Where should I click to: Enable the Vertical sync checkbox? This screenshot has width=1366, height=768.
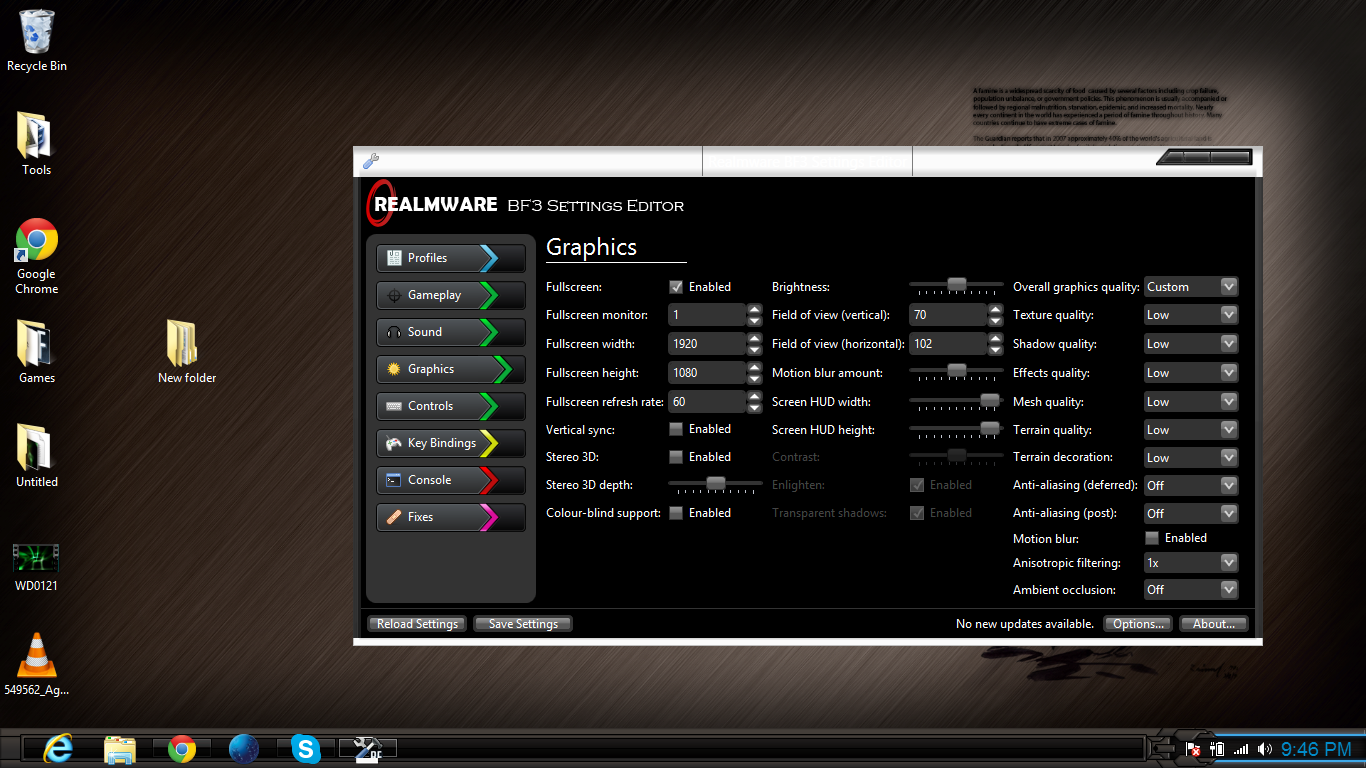point(676,429)
